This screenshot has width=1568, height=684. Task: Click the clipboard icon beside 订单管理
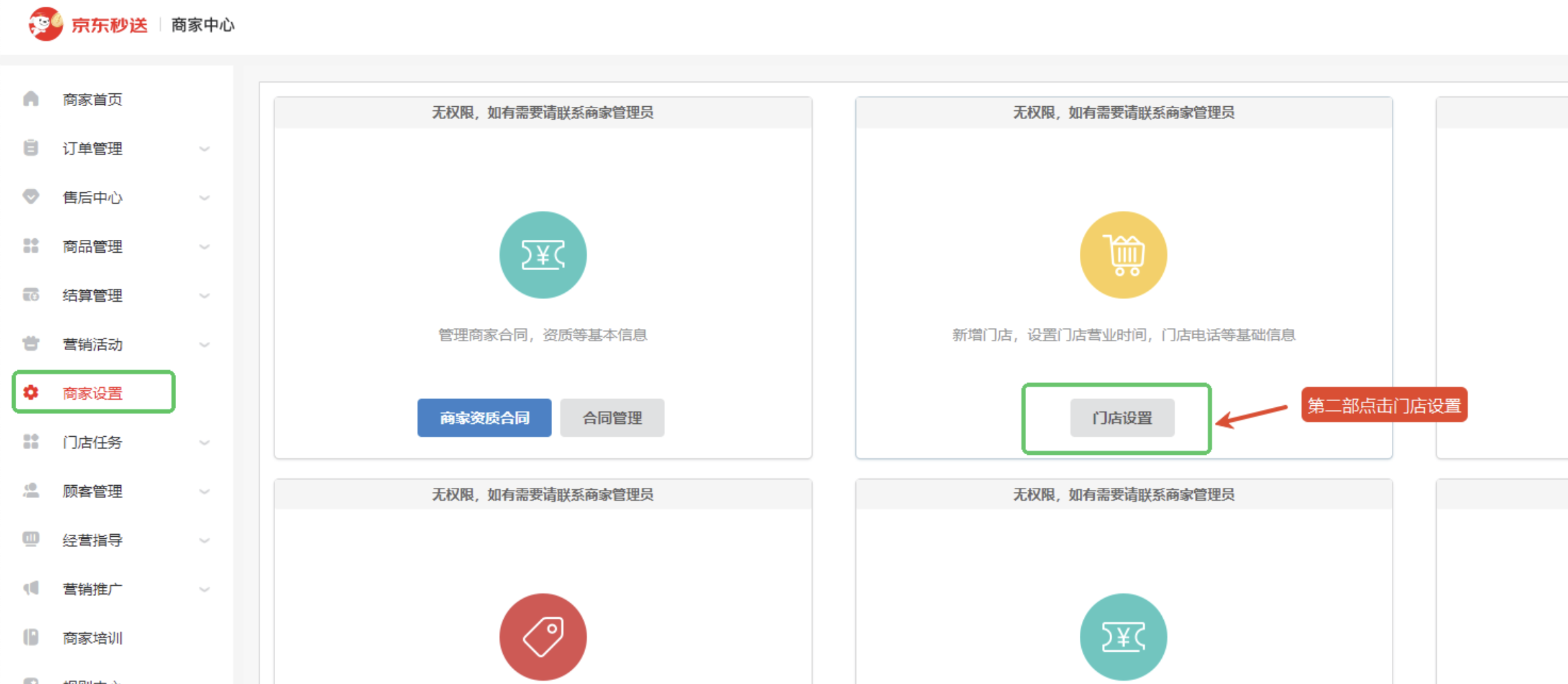(x=31, y=148)
